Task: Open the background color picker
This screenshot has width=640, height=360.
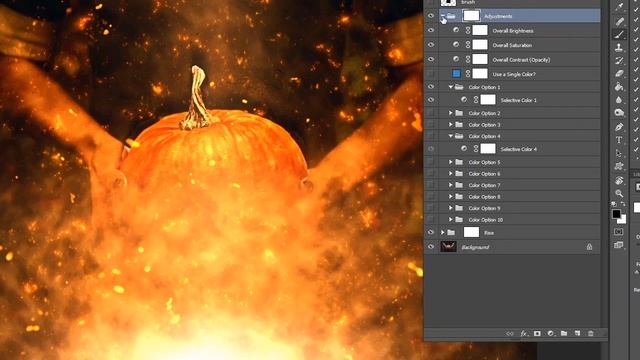Action: (x=622, y=220)
